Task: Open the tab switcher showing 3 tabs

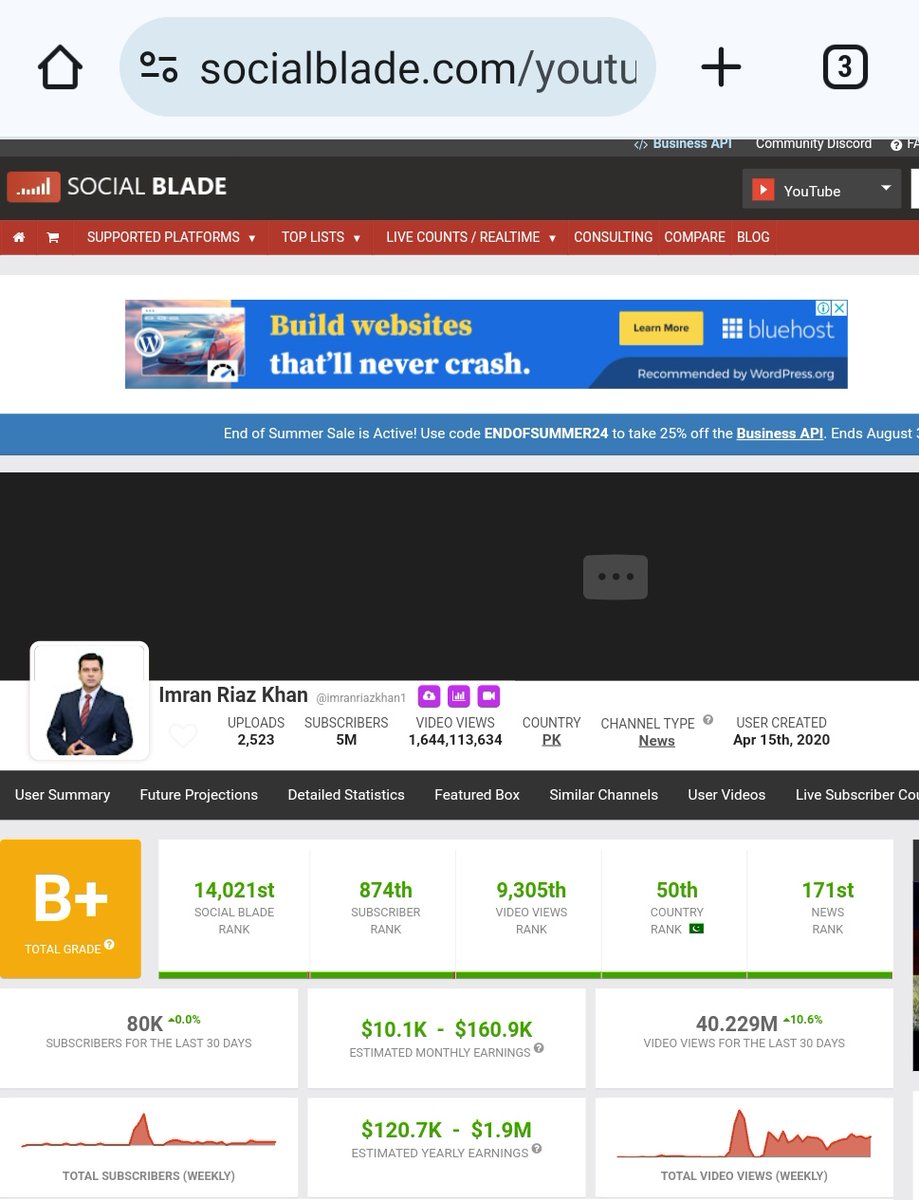Action: [x=845, y=67]
